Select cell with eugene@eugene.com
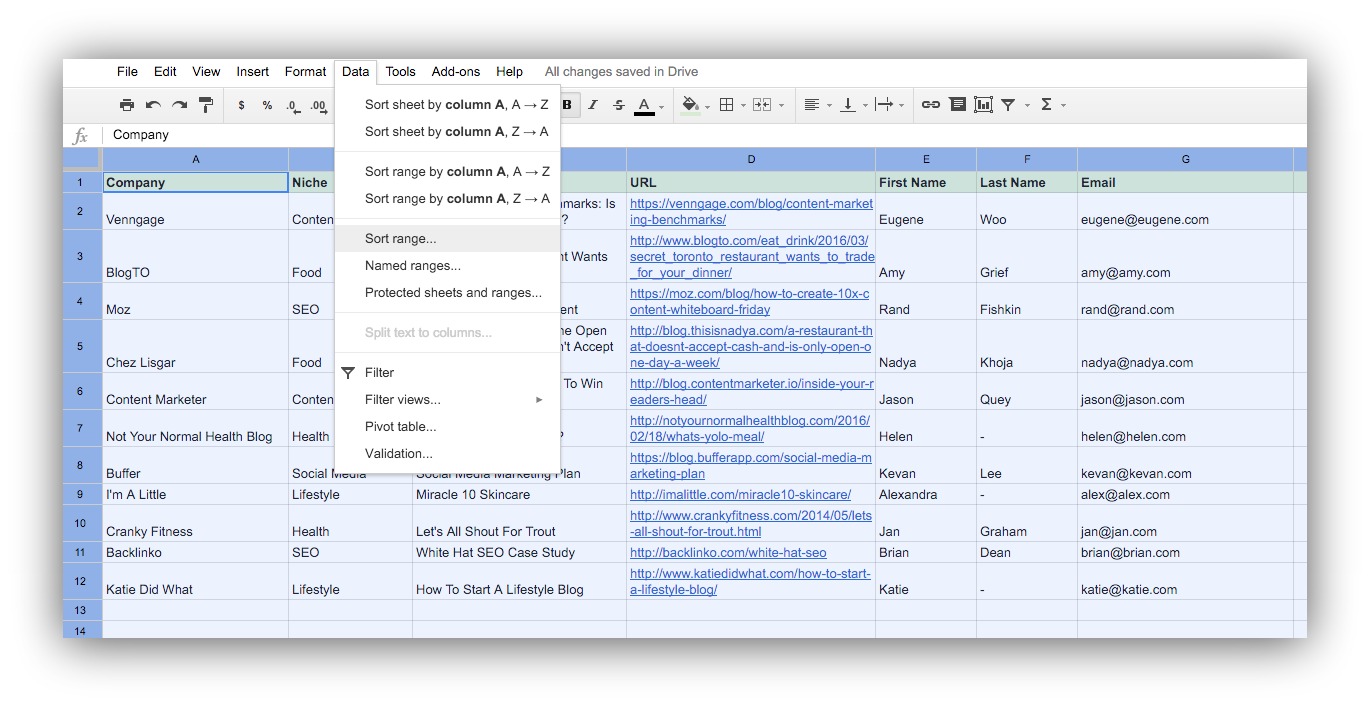 point(1185,211)
